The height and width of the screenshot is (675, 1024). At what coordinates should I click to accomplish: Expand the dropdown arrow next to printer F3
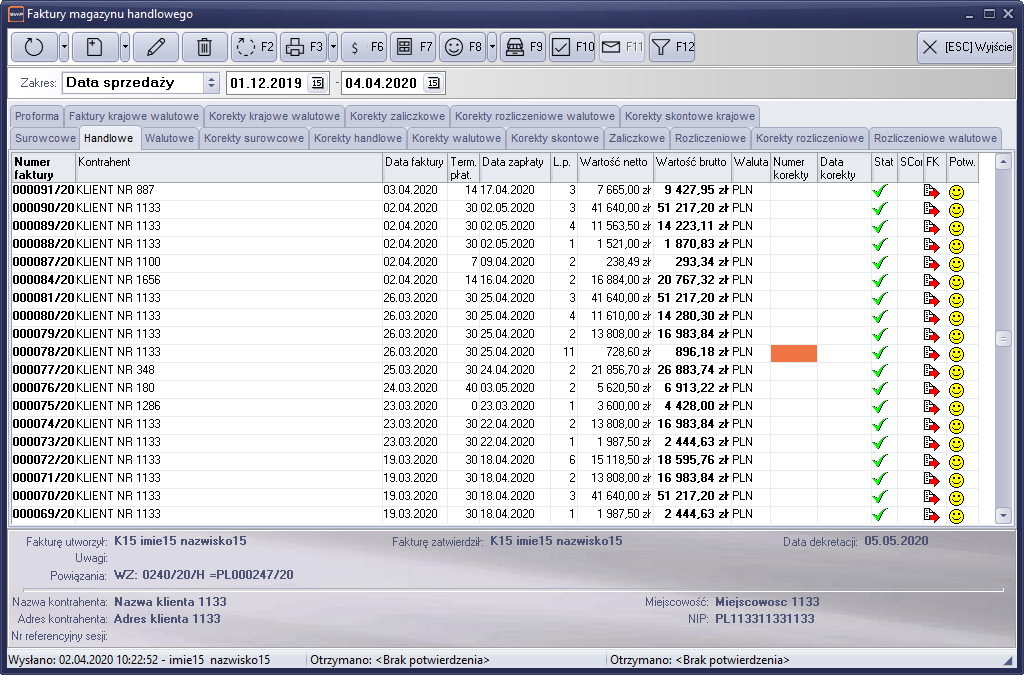point(333,47)
